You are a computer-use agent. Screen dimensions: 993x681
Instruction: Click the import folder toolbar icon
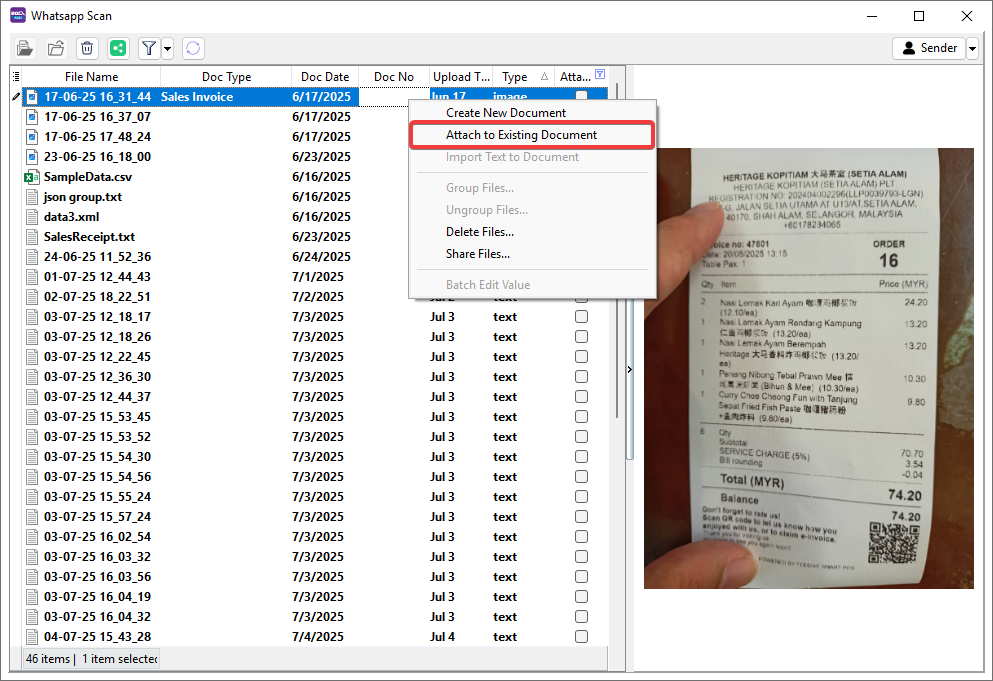click(56, 48)
